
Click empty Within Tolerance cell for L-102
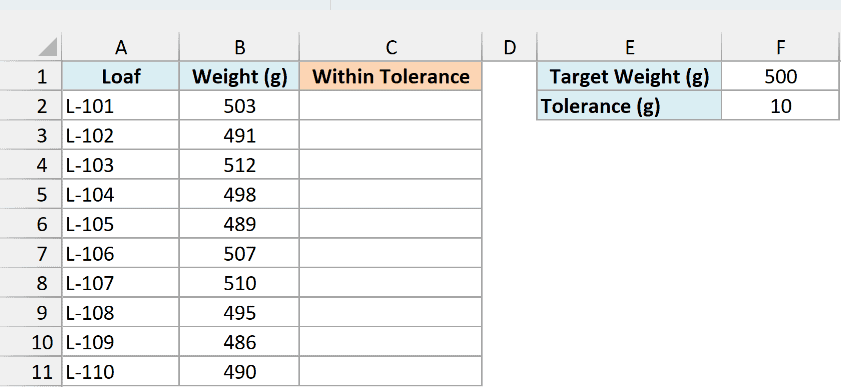(x=390, y=135)
